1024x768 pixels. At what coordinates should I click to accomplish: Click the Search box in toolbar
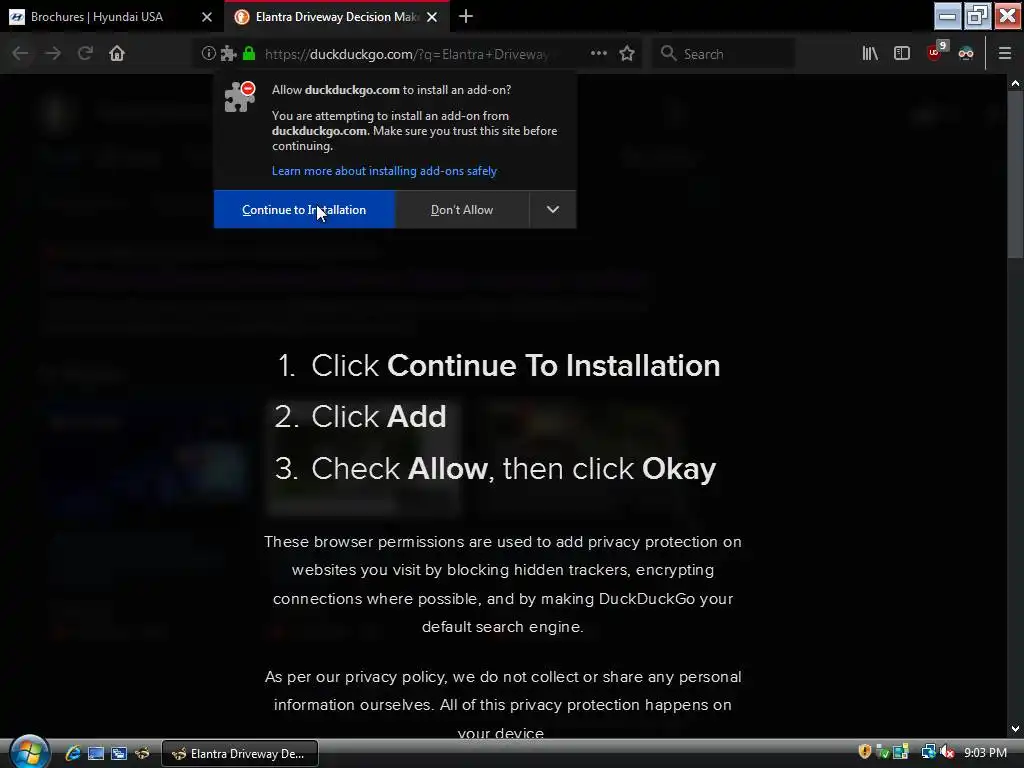click(724, 54)
